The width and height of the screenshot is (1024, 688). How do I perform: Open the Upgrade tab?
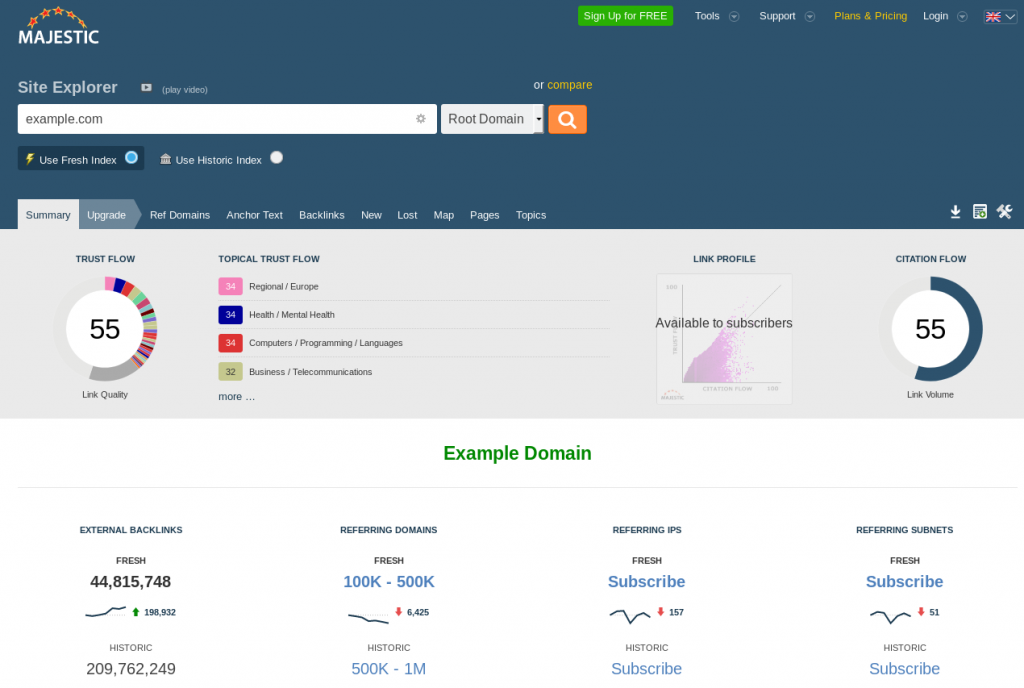[106, 214]
